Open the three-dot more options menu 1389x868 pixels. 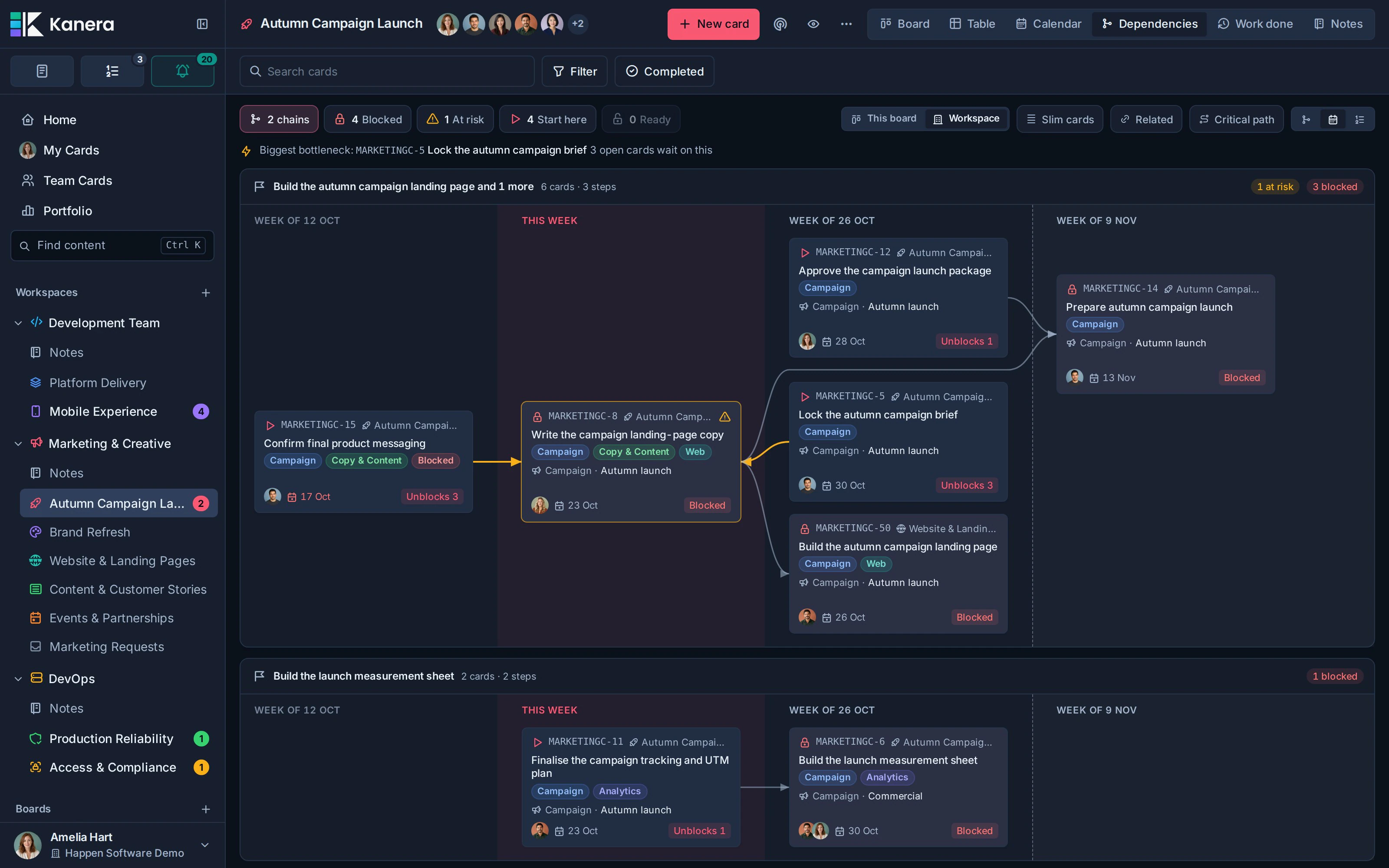click(x=846, y=23)
